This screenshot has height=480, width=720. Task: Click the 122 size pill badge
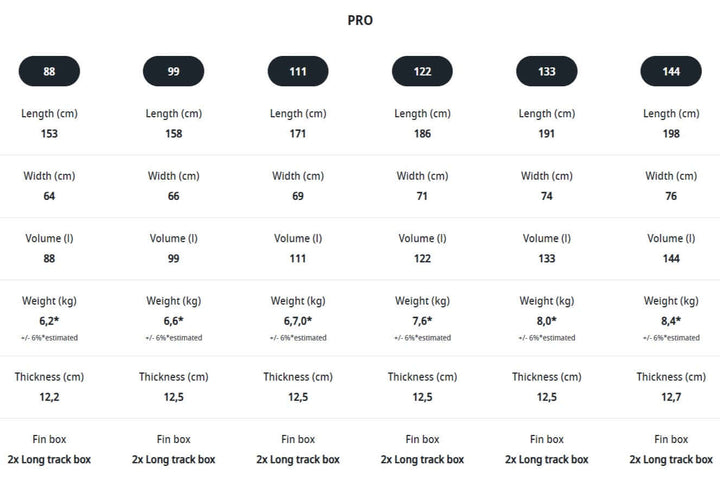coord(422,71)
